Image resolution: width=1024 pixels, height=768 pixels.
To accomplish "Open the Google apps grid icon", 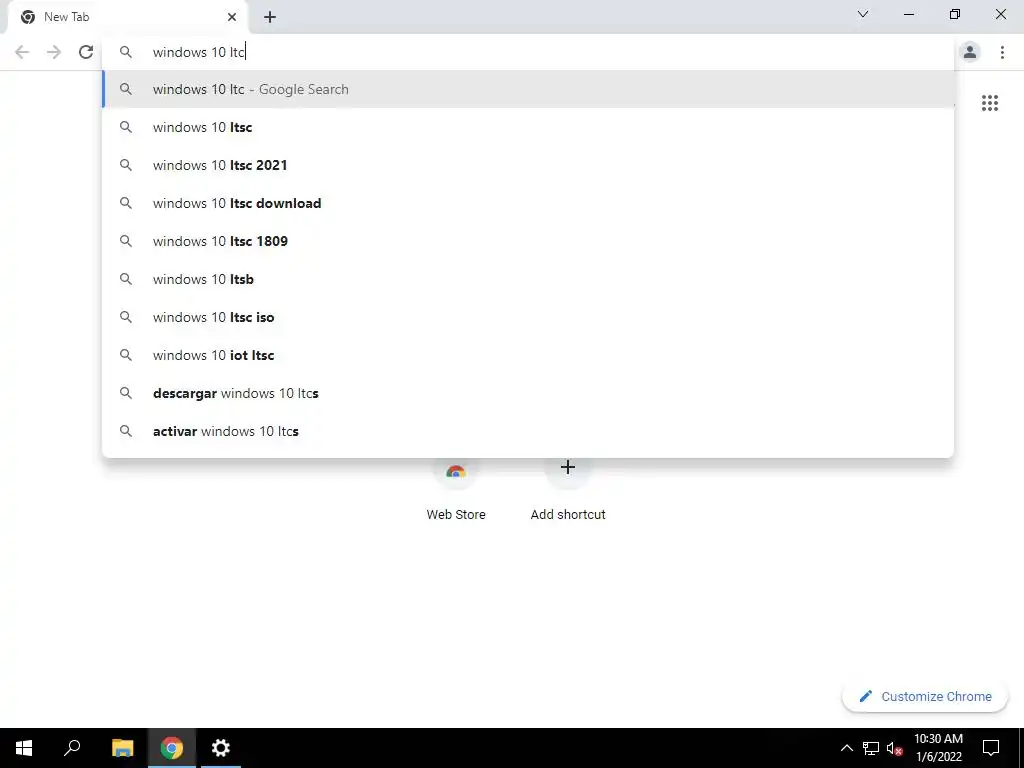I will (989, 103).
